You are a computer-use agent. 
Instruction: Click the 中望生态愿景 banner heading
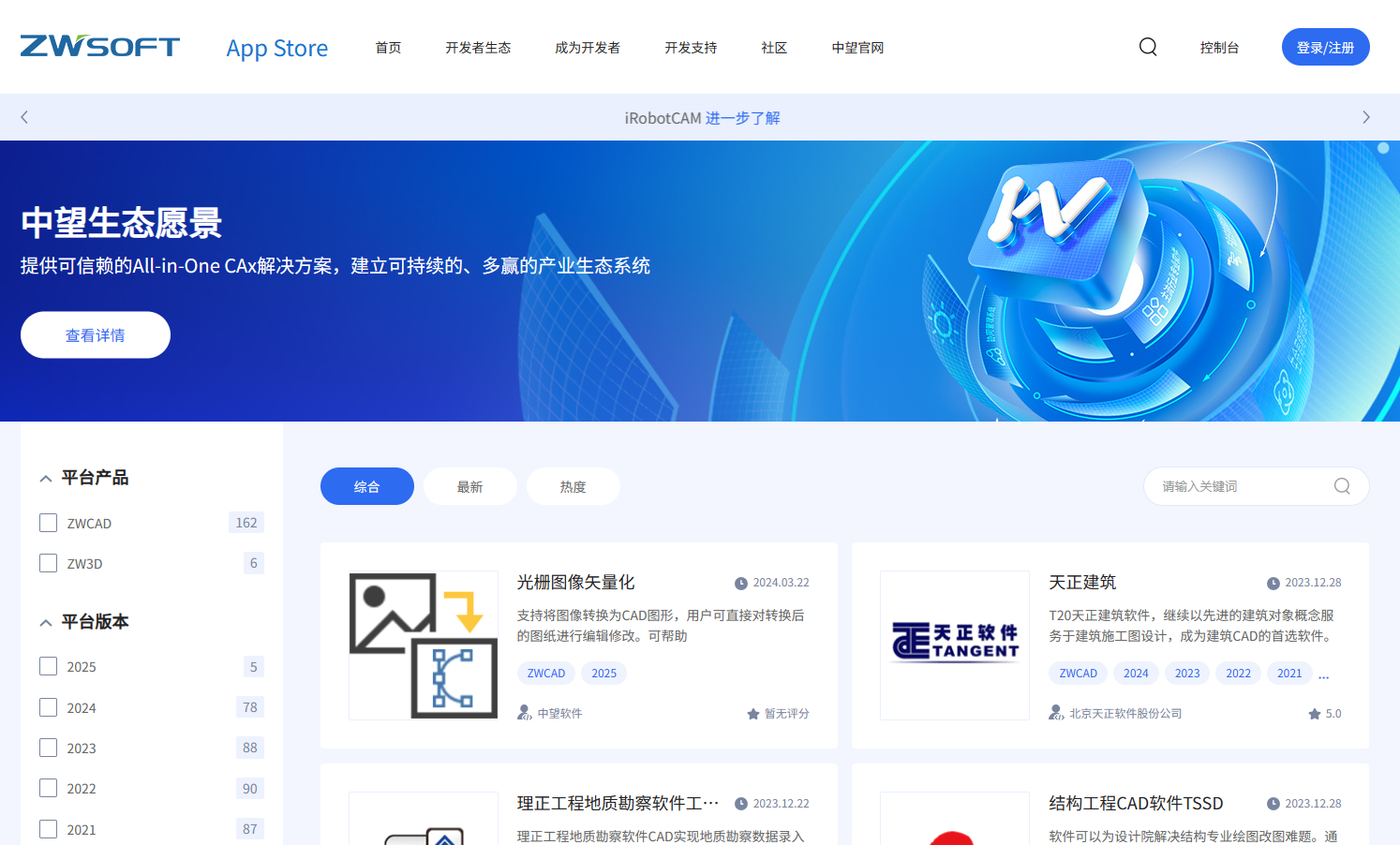click(x=122, y=223)
